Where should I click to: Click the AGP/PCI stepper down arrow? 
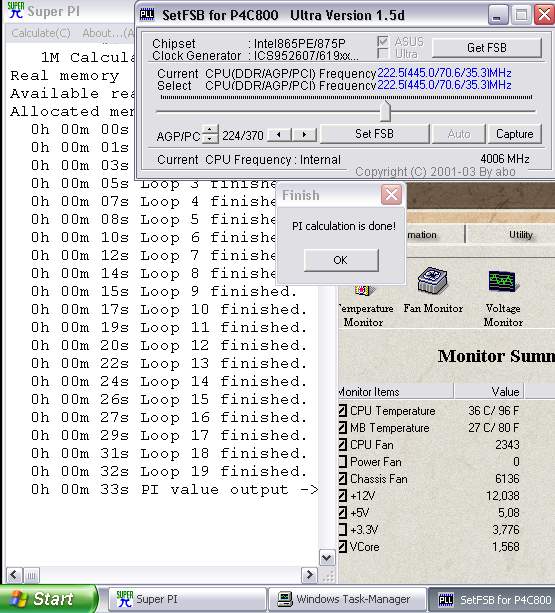click(x=210, y=139)
